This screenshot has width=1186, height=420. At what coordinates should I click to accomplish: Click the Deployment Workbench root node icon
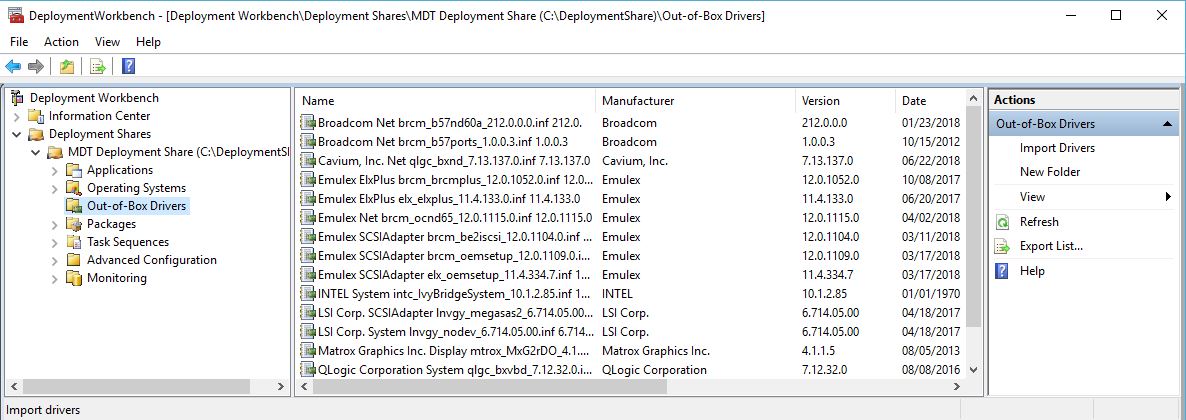coord(17,98)
